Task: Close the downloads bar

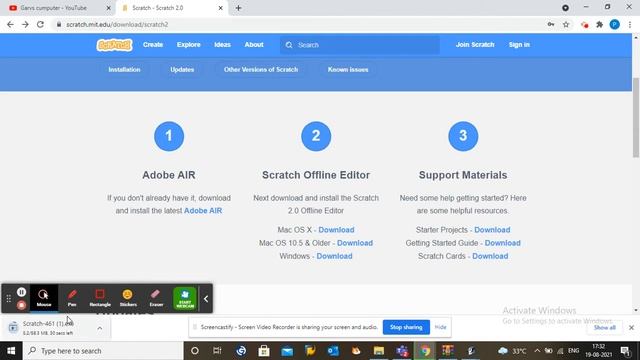Action: [631, 327]
